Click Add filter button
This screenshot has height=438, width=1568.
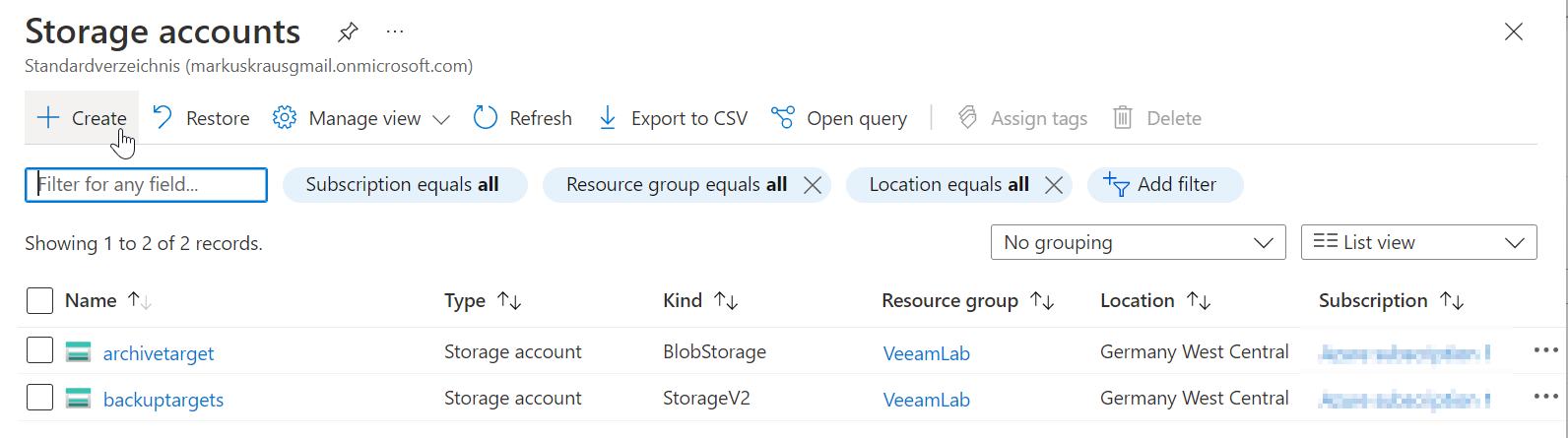click(1162, 185)
